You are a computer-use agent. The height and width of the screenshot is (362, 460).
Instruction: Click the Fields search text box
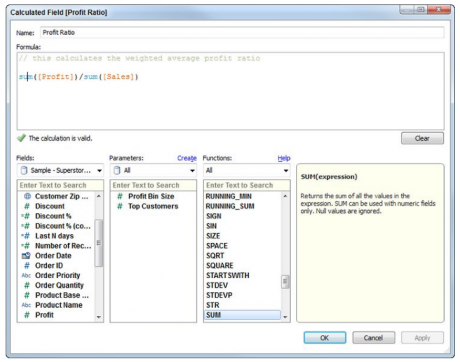click(x=60, y=185)
